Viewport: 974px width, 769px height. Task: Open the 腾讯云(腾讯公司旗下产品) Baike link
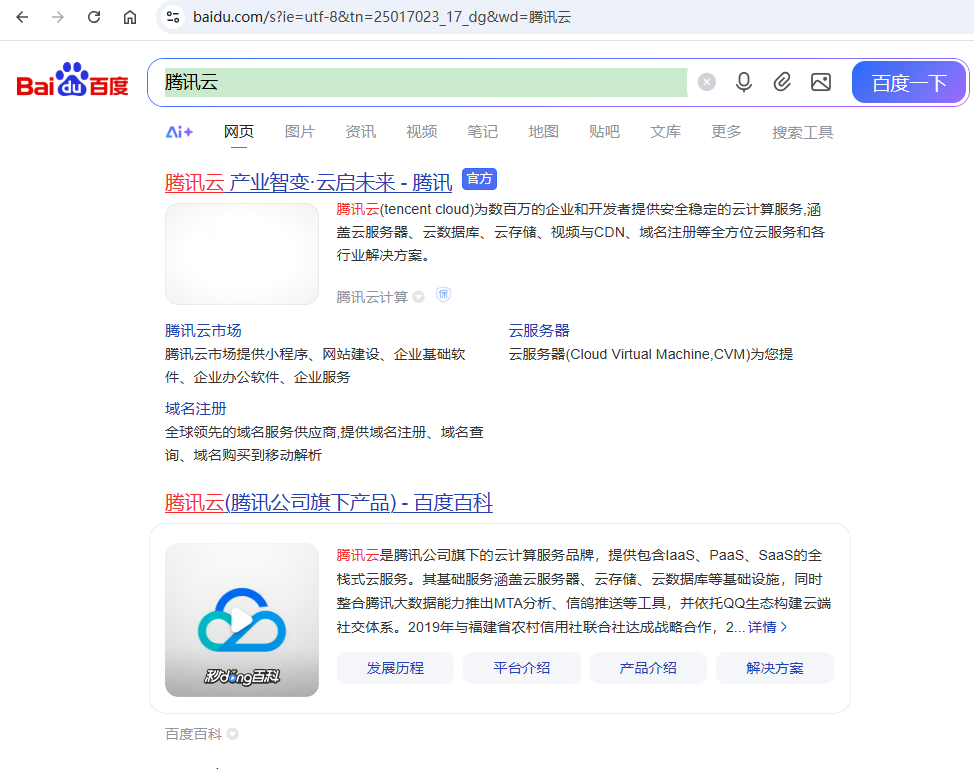pos(328,503)
